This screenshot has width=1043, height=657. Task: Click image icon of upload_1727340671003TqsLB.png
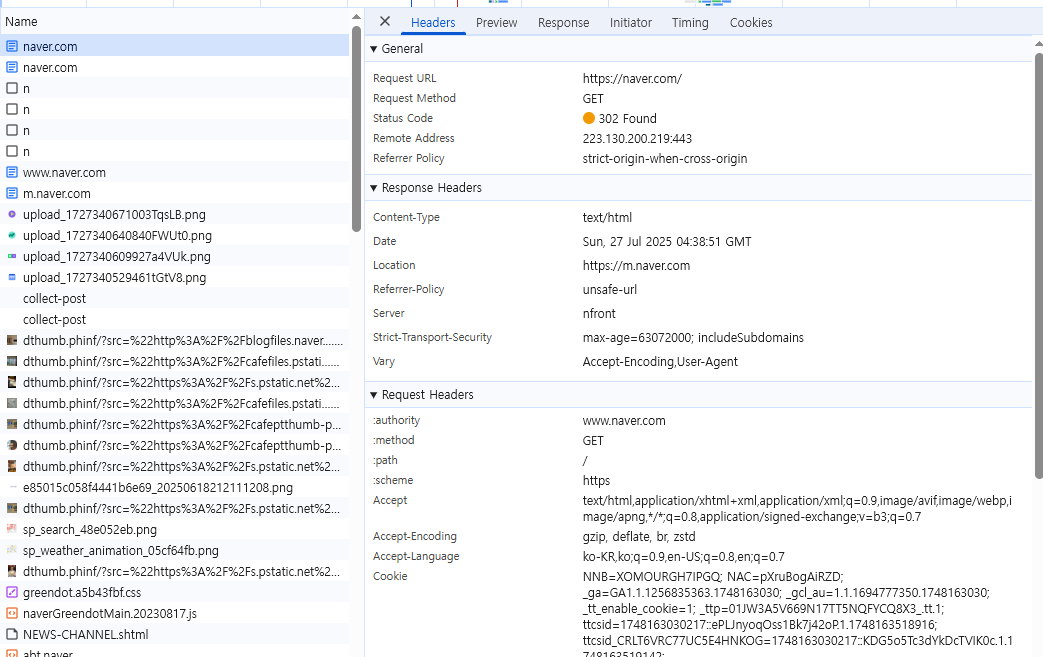point(12,214)
